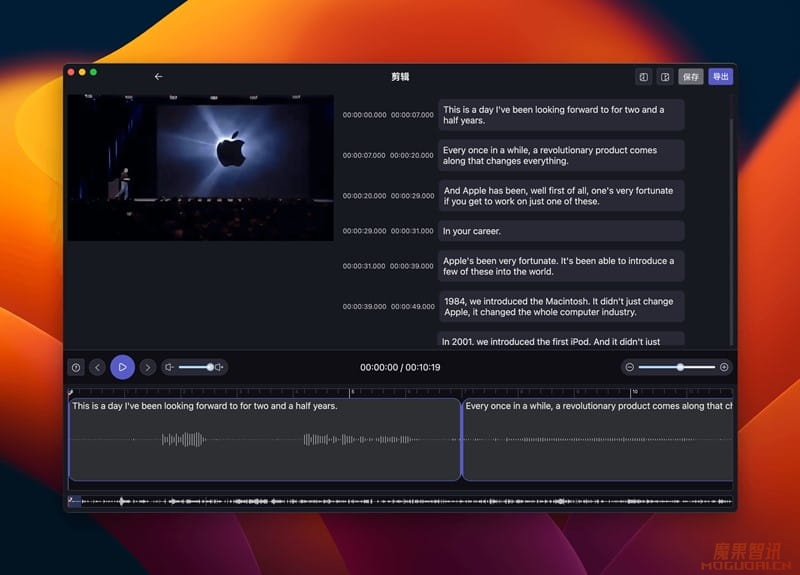Click start time 00:00:31.000

pyautogui.click(x=364, y=266)
